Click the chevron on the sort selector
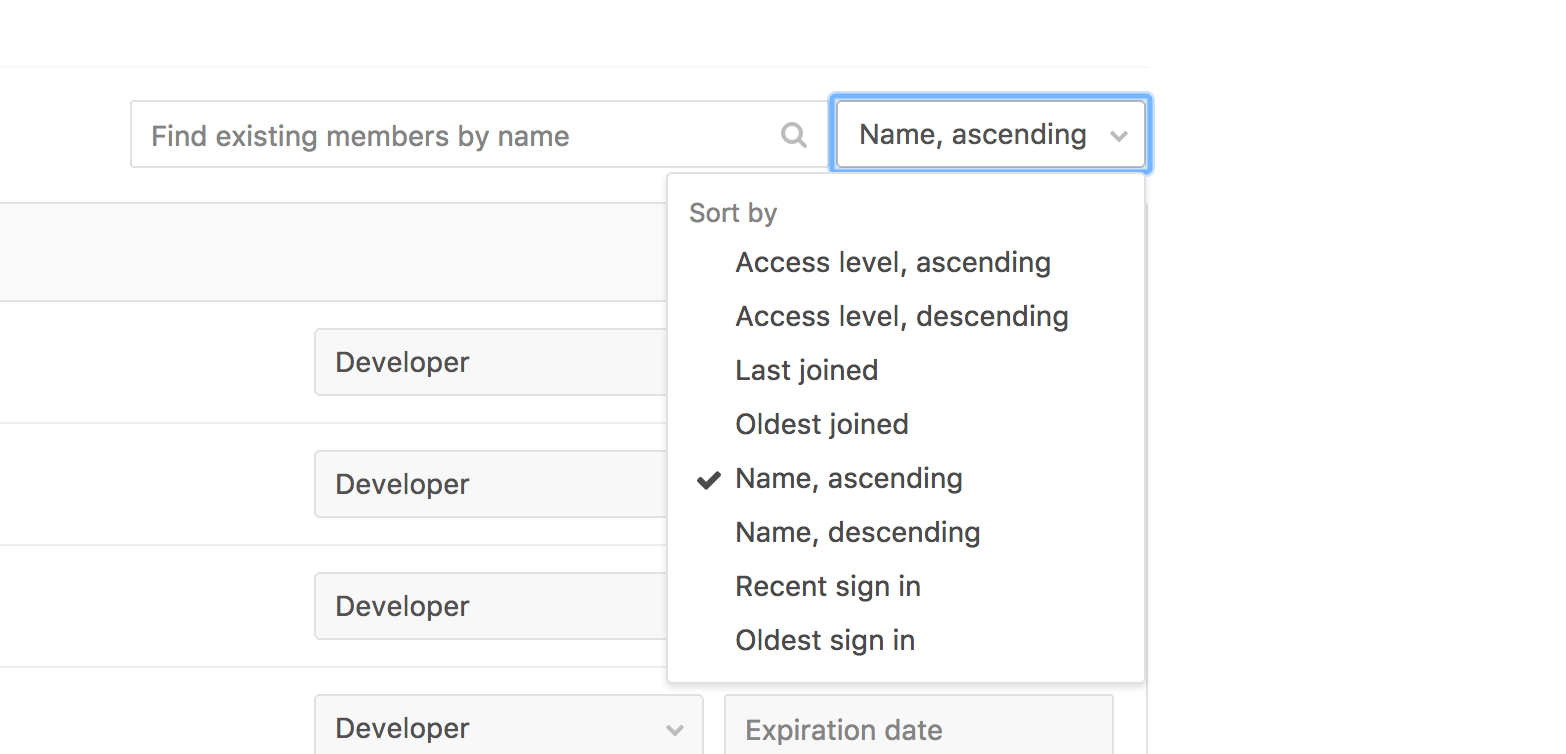 click(x=1119, y=135)
